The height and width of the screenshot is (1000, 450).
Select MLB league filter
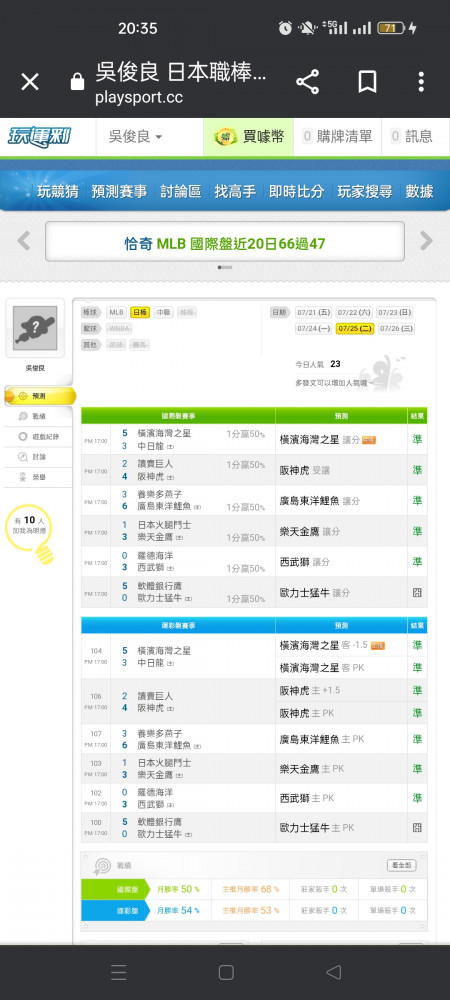pyautogui.click(x=115, y=312)
